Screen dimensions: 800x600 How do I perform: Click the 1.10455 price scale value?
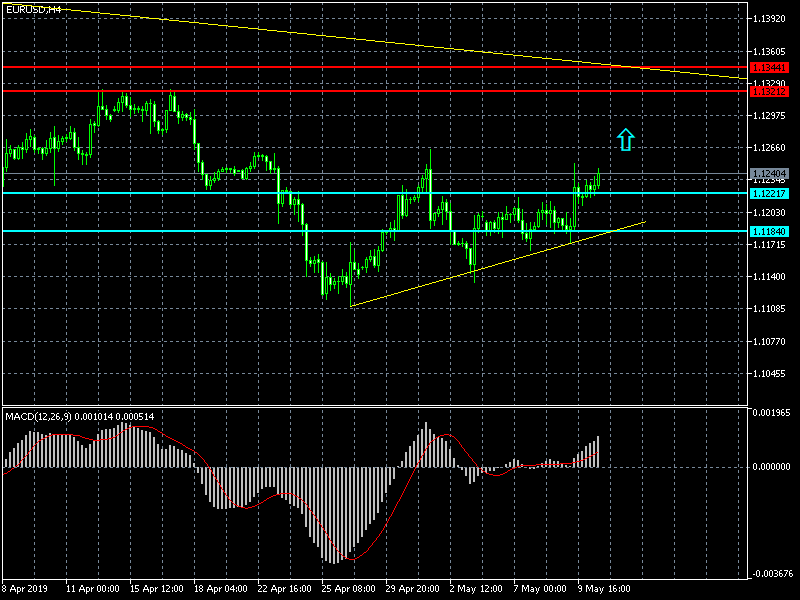[769, 373]
